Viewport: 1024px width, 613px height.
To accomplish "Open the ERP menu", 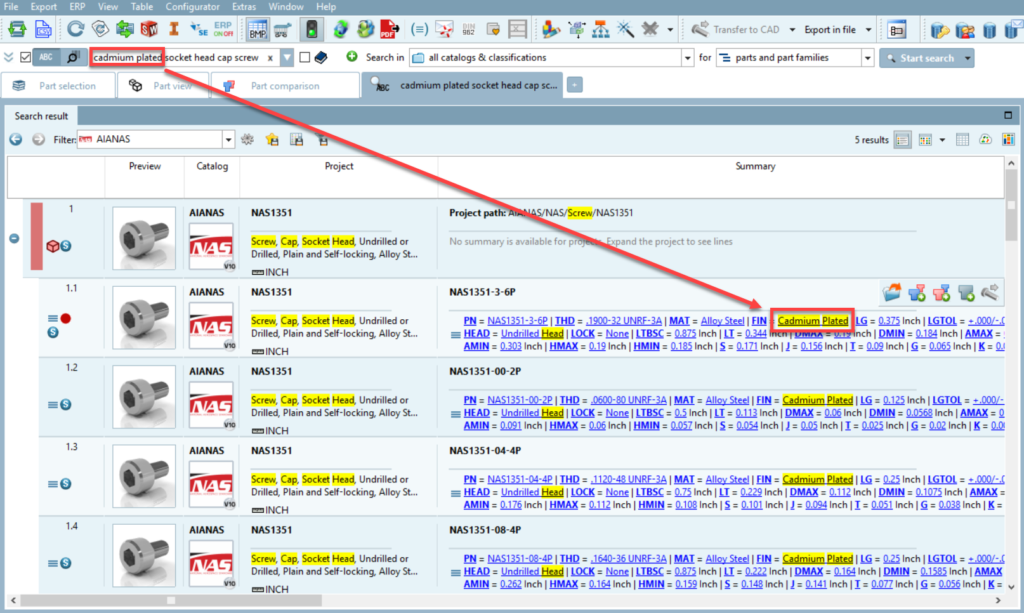I will [77, 7].
